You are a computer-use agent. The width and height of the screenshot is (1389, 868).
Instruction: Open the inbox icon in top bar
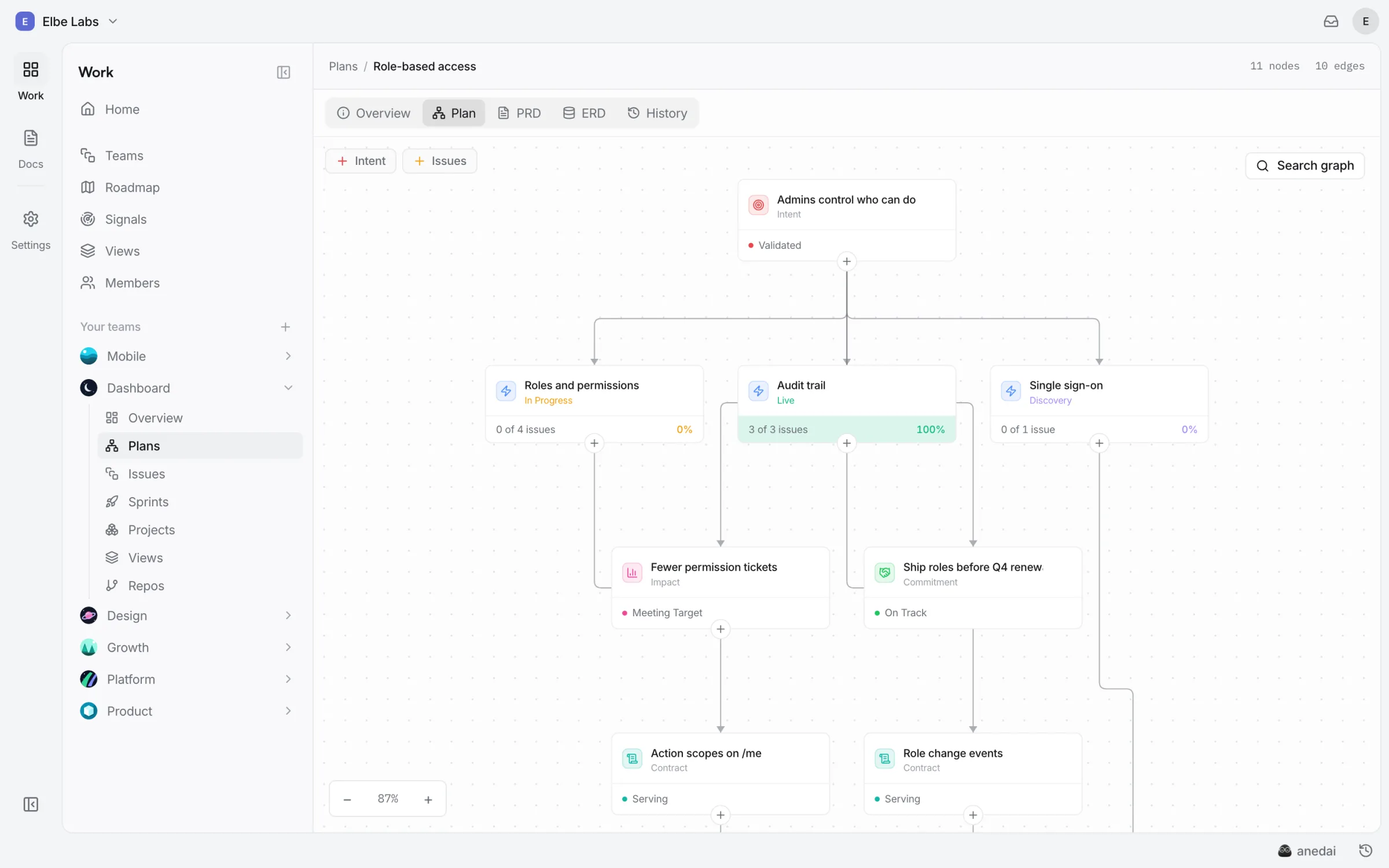[x=1331, y=21]
